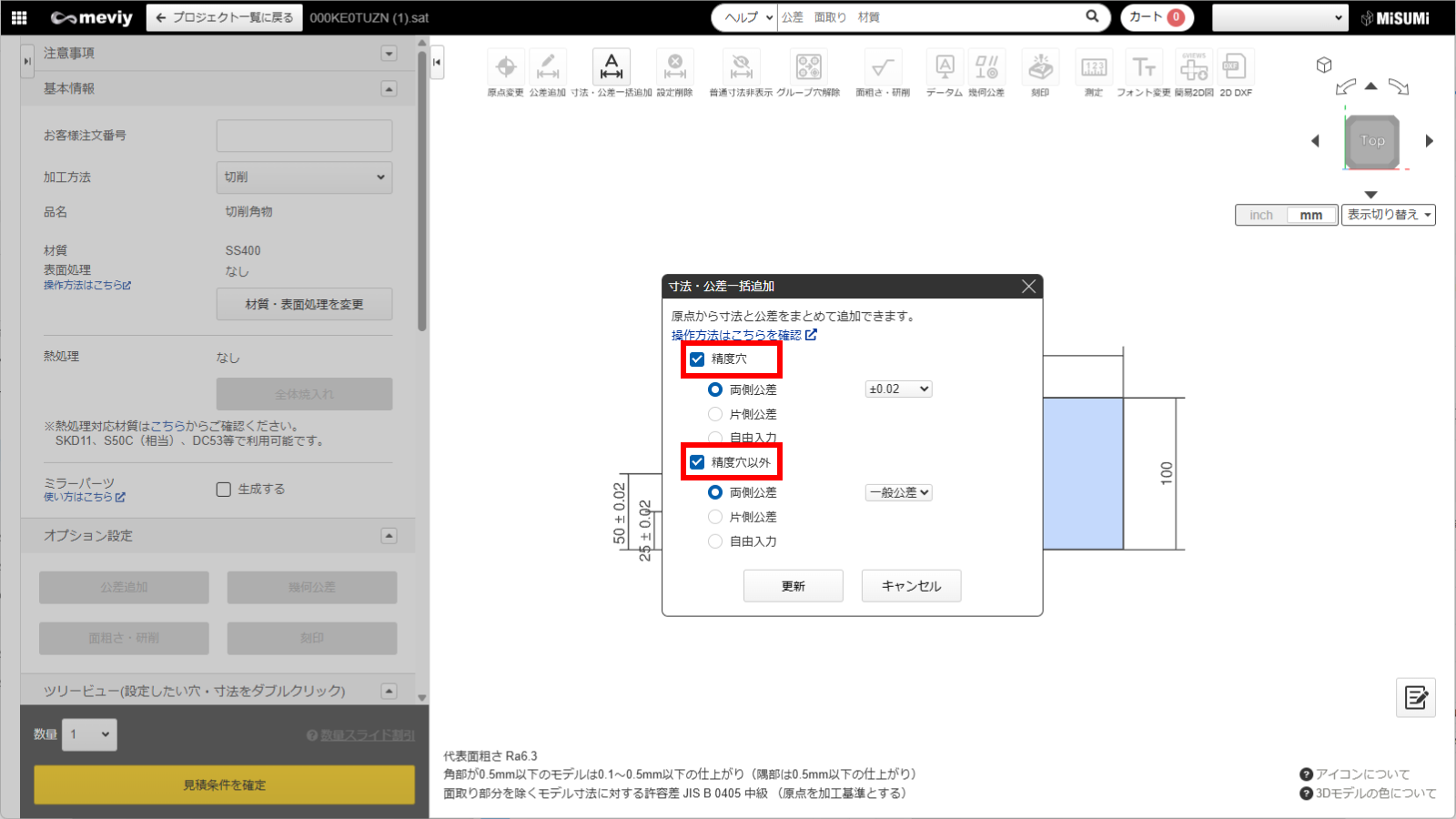This screenshot has height=819, width=1456.
Task: Click the 設定削除 delete settings icon
Action: click(x=675, y=68)
